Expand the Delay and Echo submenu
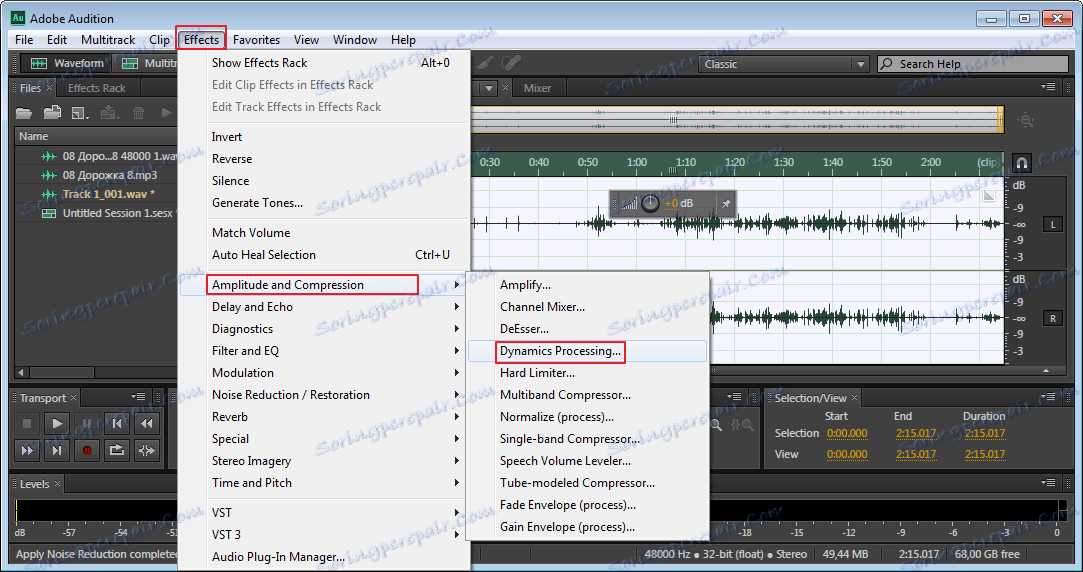1083x572 pixels. pos(325,307)
